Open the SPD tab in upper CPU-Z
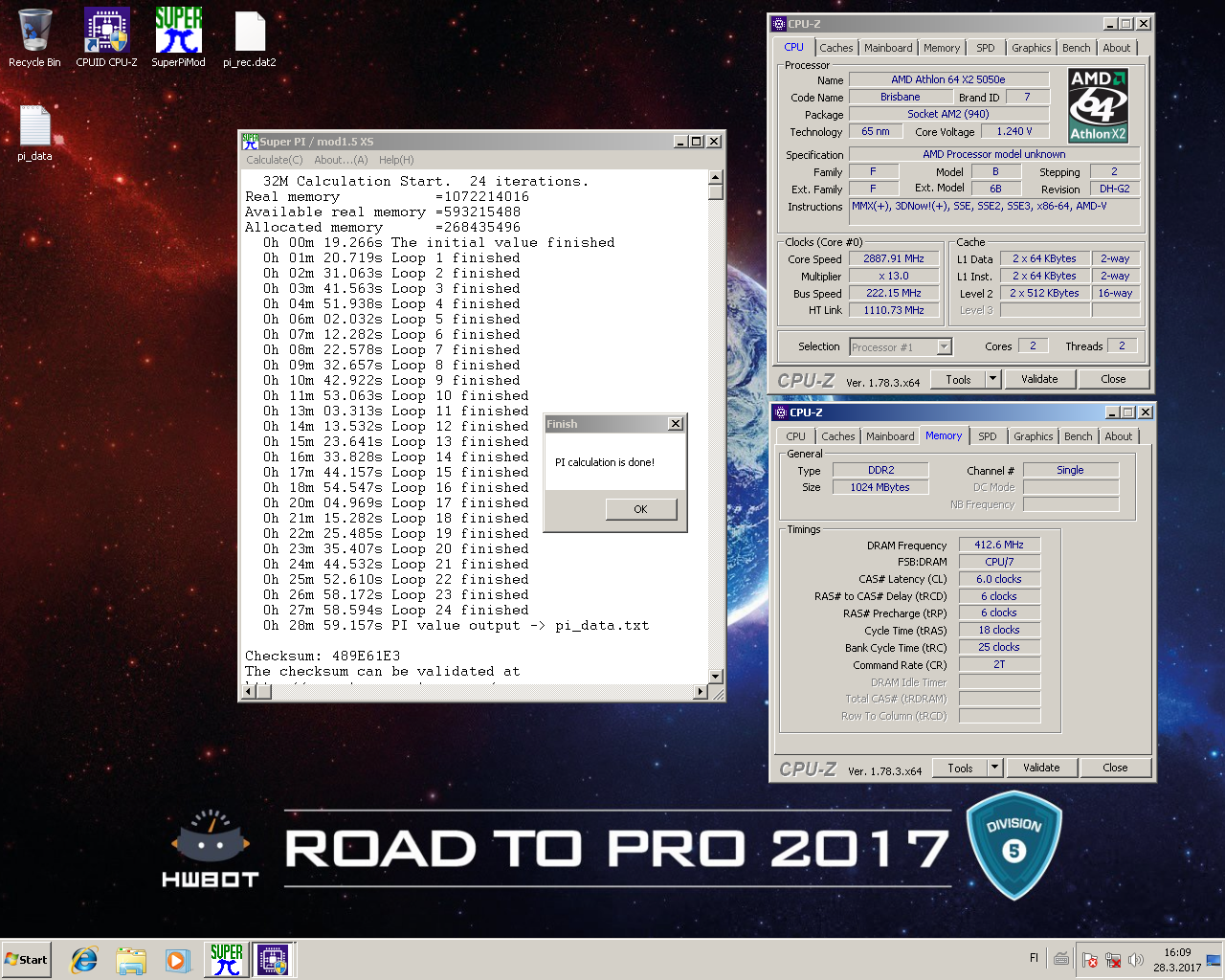 [986, 48]
